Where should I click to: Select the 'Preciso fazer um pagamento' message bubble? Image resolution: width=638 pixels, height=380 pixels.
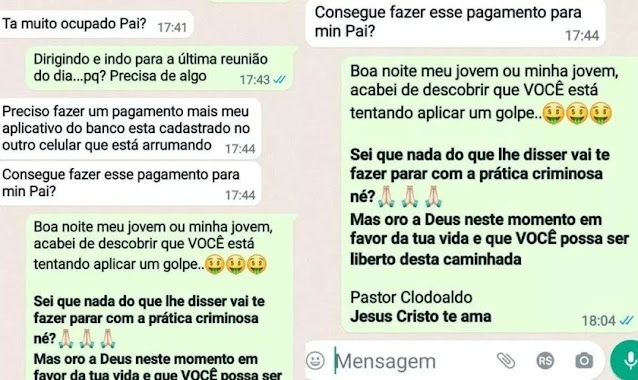coord(129,129)
